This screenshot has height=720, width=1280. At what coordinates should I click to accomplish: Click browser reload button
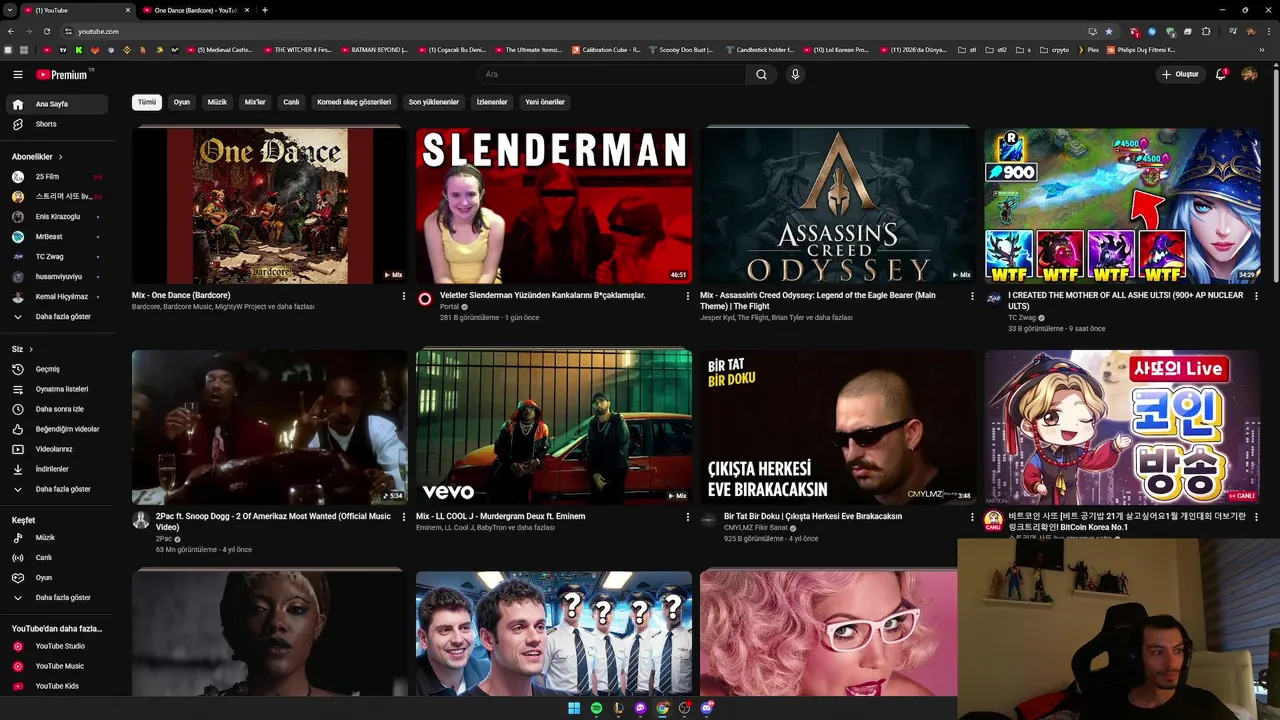(x=46, y=31)
